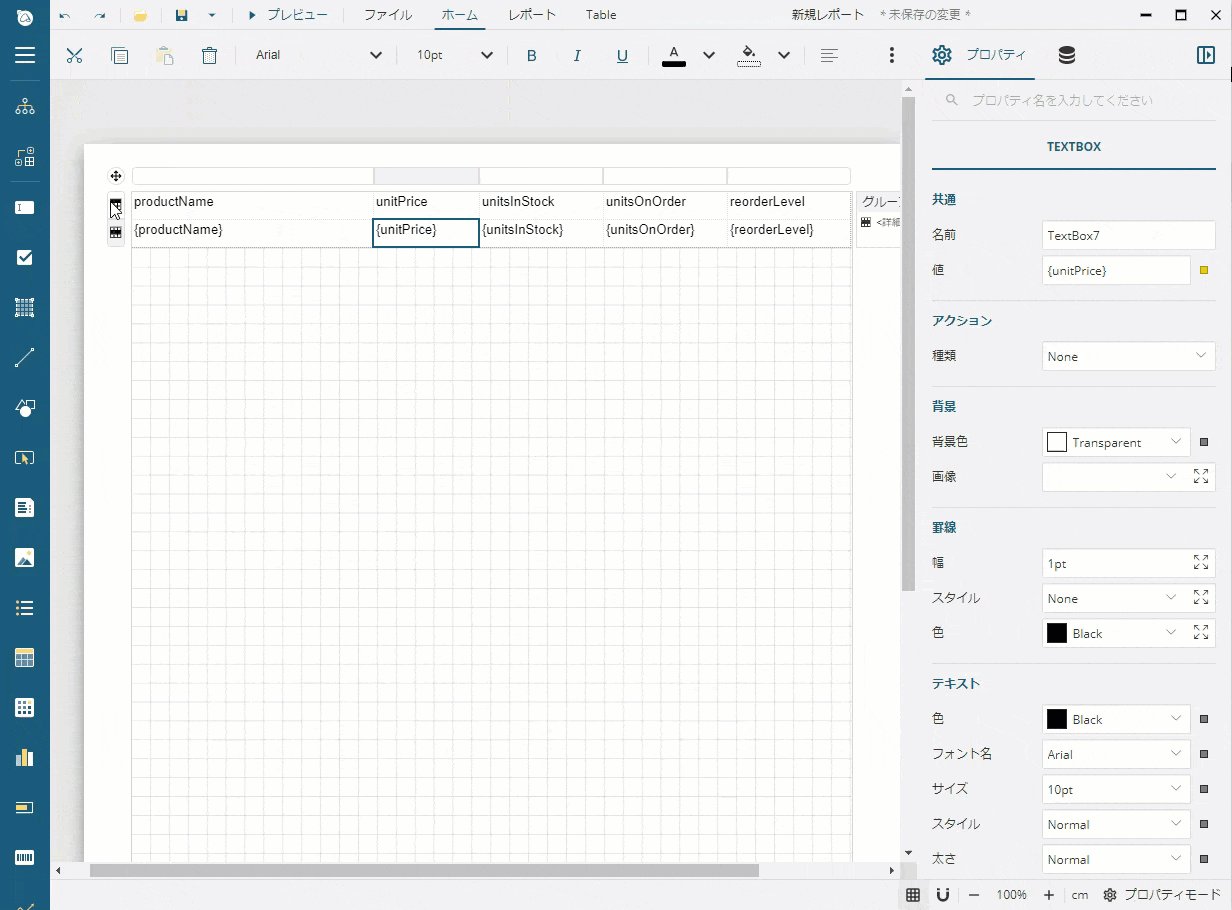Open the ファイル tab
This screenshot has width=1232, height=910.
pos(388,15)
